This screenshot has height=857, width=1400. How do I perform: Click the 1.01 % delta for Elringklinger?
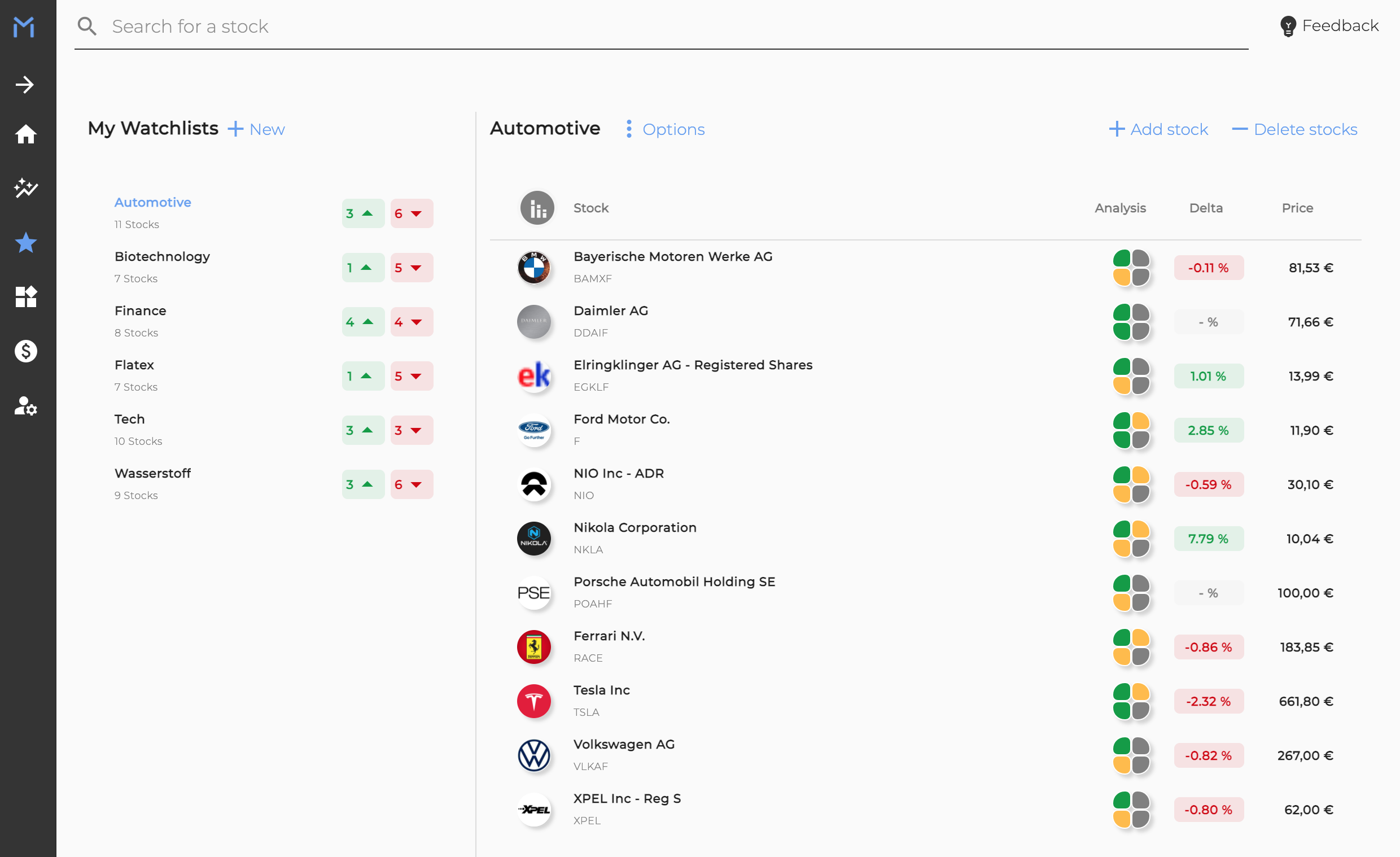(1209, 375)
